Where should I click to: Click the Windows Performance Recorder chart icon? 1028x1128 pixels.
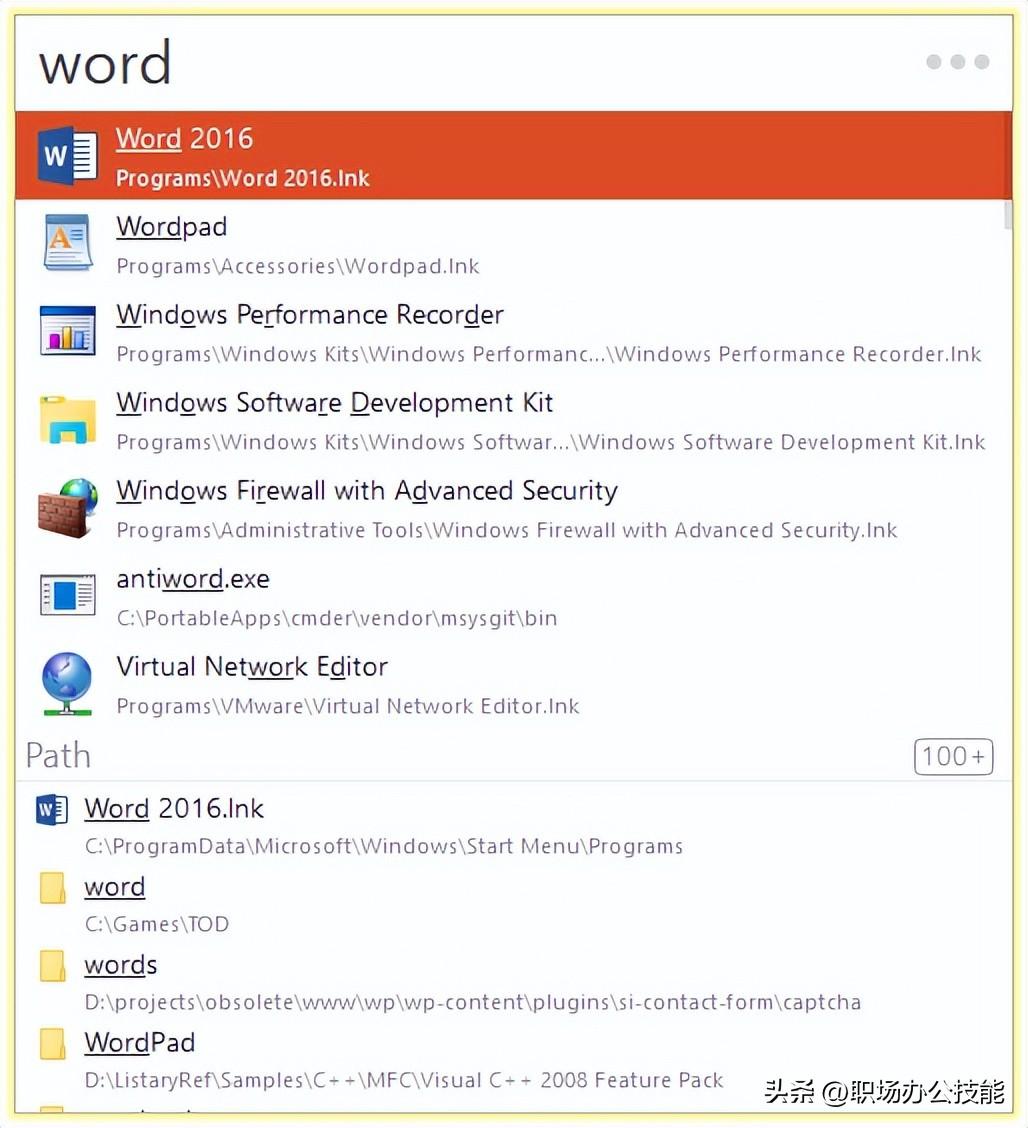67,331
